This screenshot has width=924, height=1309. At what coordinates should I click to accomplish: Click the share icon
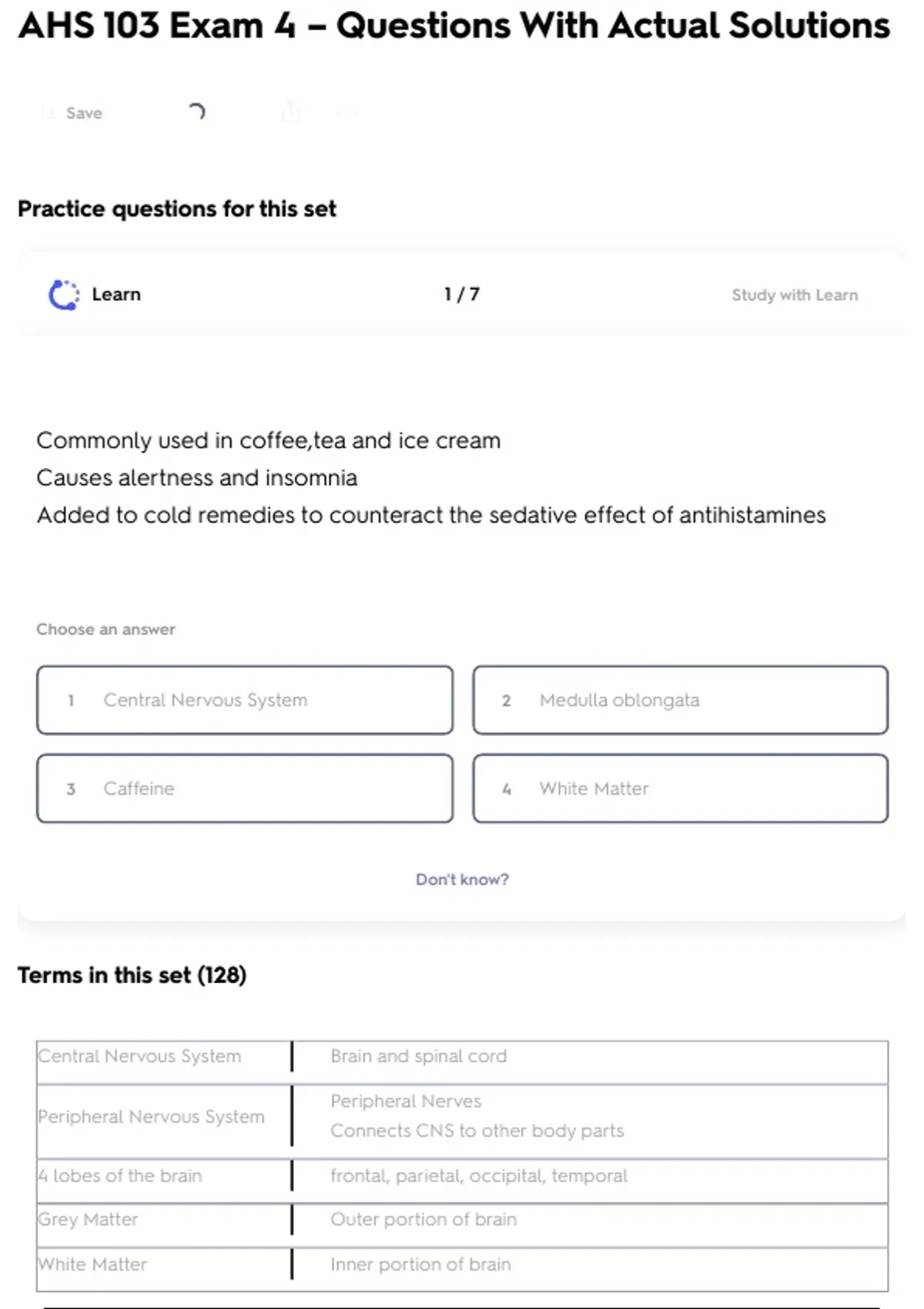tap(291, 112)
